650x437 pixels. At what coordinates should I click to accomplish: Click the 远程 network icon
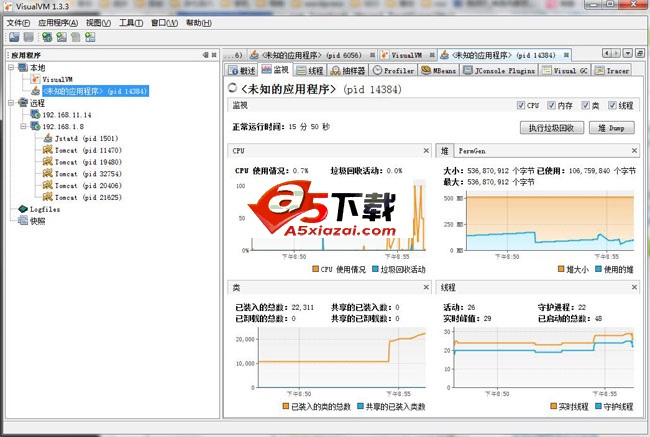pos(23,102)
